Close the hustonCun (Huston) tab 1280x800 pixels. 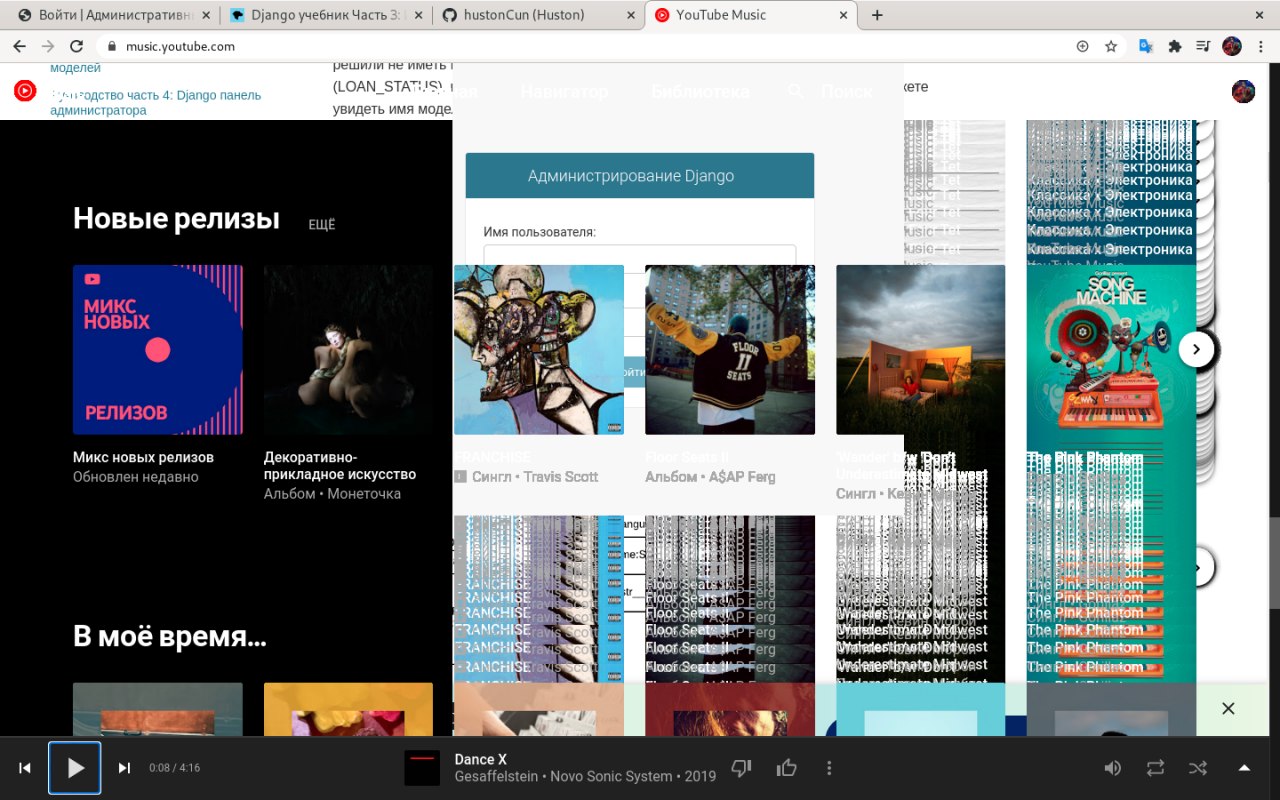point(630,15)
